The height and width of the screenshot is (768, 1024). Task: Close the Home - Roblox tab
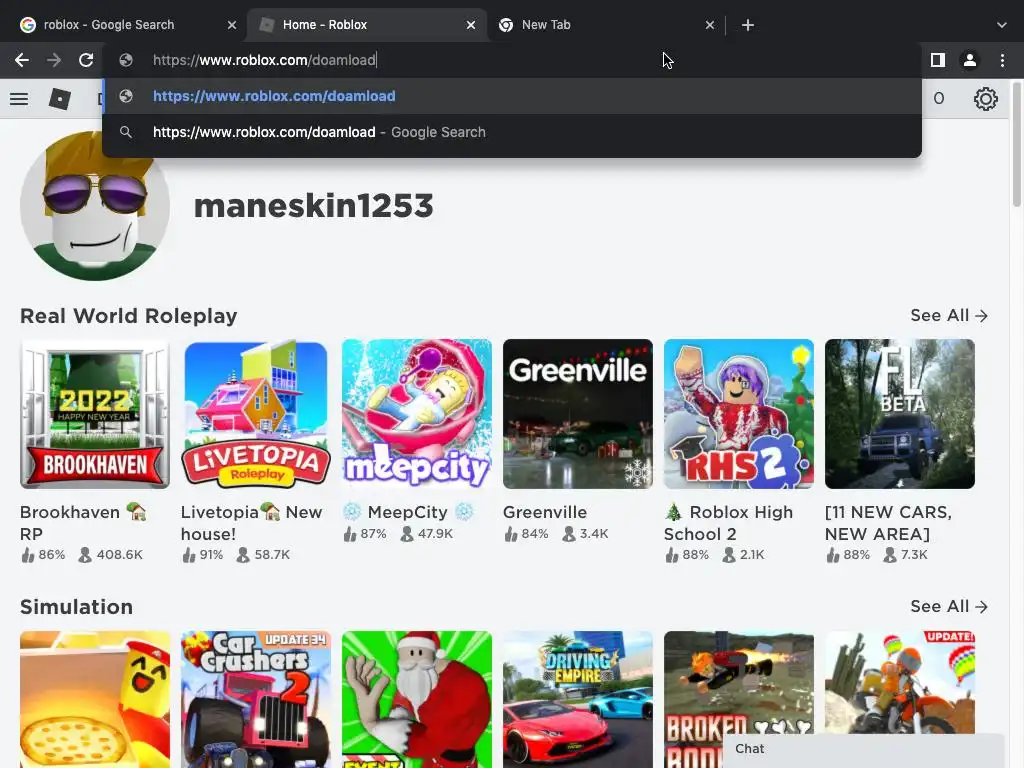(471, 25)
